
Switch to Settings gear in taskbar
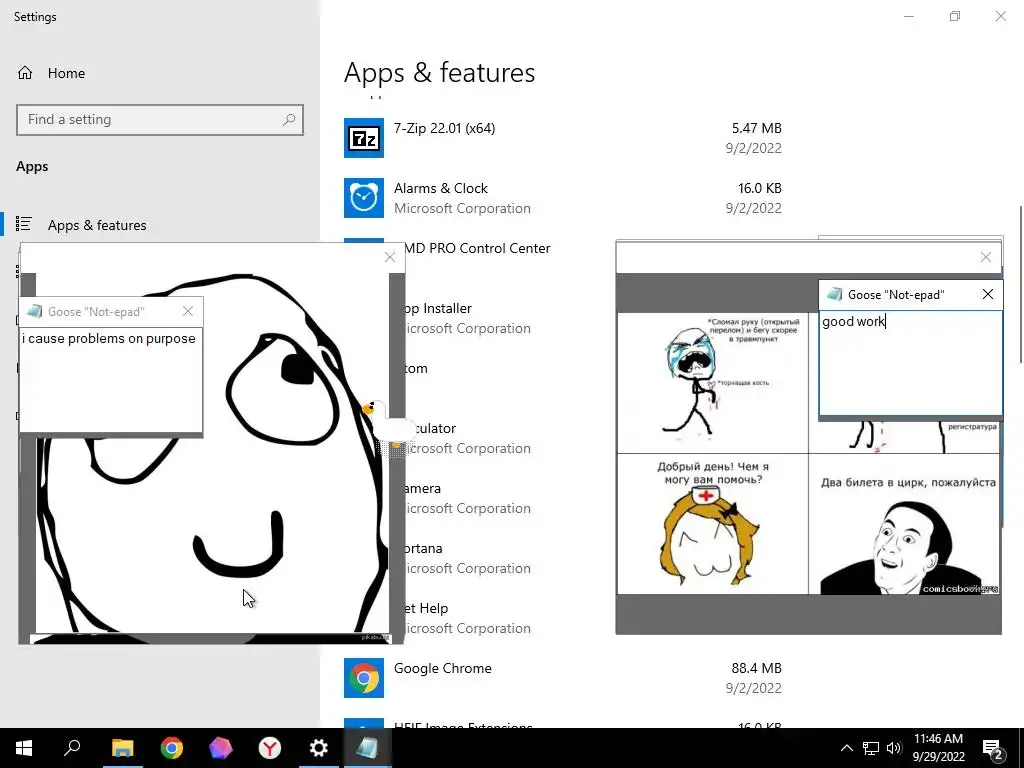(318, 748)
